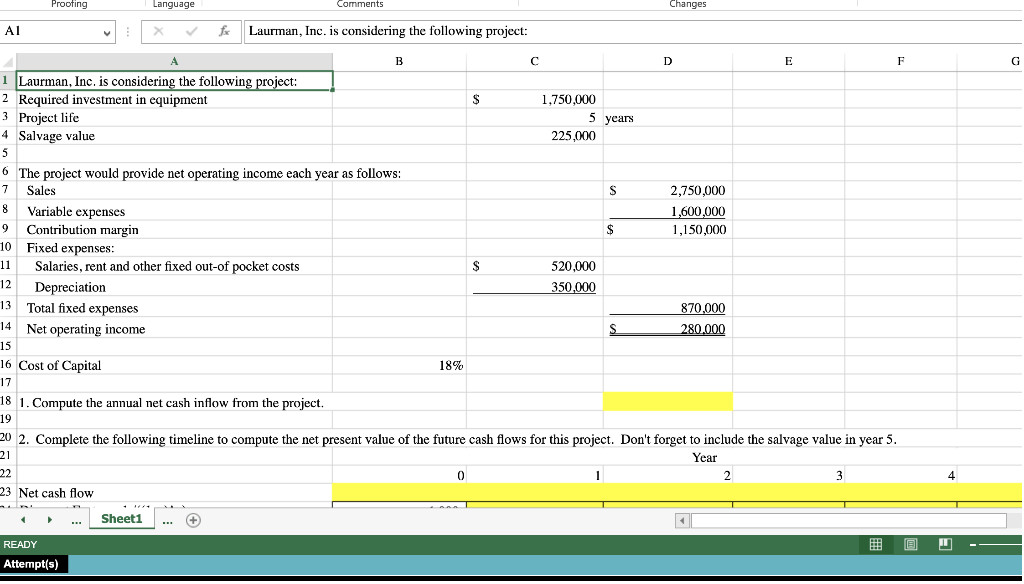Viewport: 1024px width, 584px height.
Task: Click the Variable expenses 1,600,000 cell
Action: click(x=667, y=211)
